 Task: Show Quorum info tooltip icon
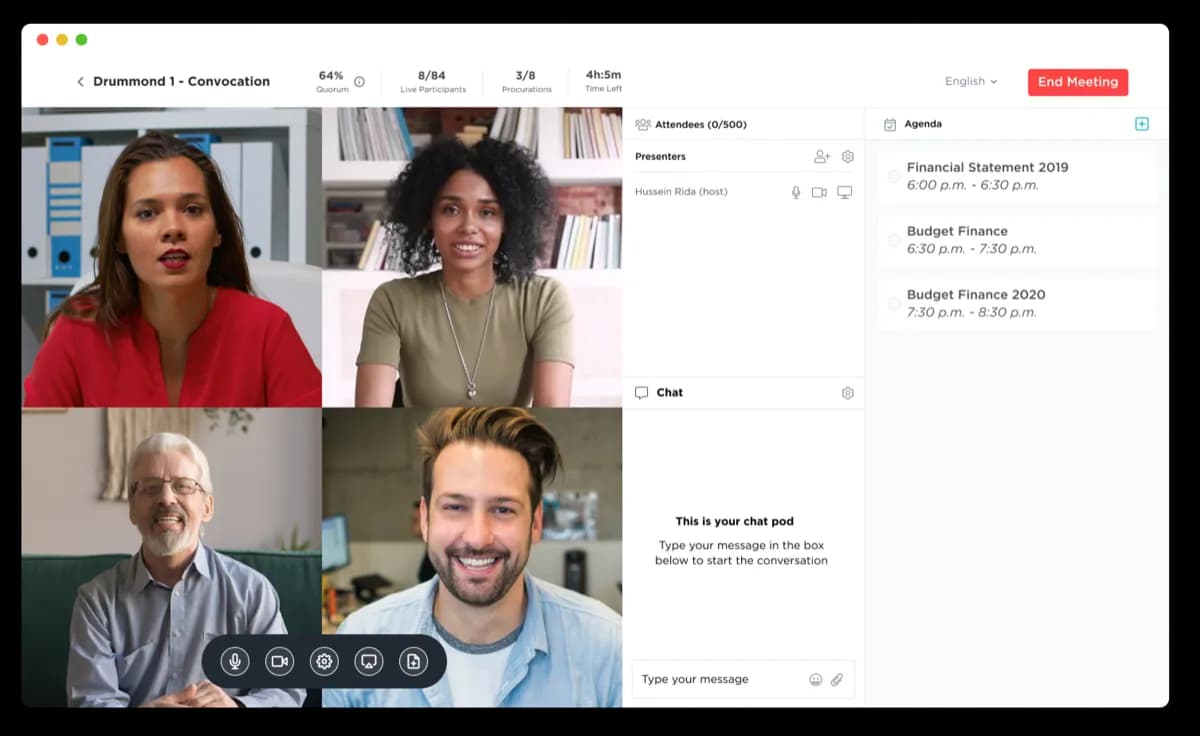(359, 82)
